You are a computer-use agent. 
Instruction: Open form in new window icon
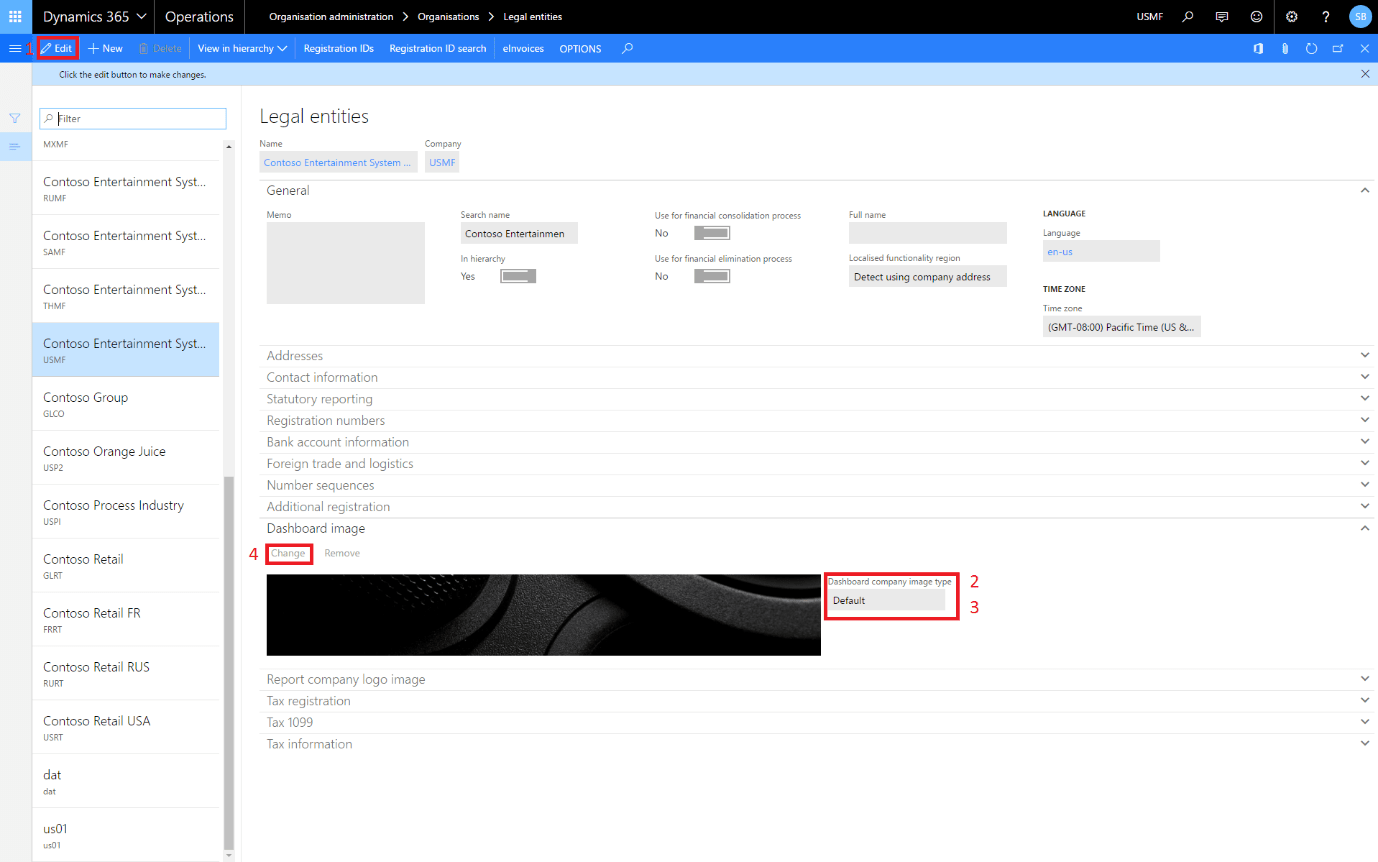[x=1338, y=48]
